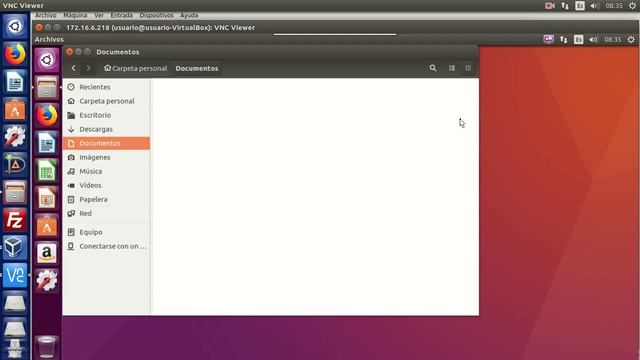Switch to grid view in Files
Image resolution: width=640 pixels, height=360 pixels.
pyautogui.click(x=468, y=68)
